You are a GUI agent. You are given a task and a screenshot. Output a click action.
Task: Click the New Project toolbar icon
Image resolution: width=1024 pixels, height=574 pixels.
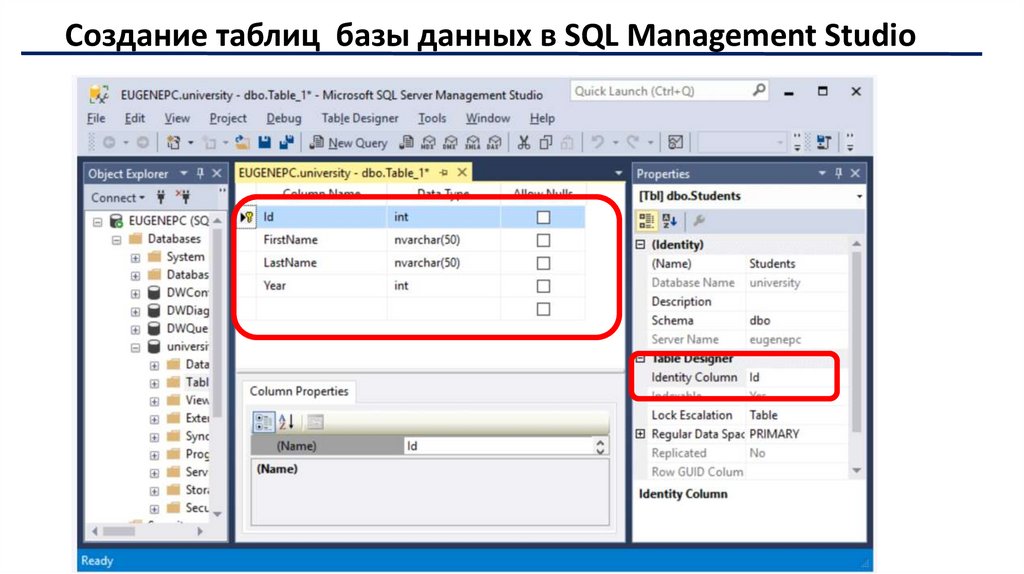pos(173,142)
